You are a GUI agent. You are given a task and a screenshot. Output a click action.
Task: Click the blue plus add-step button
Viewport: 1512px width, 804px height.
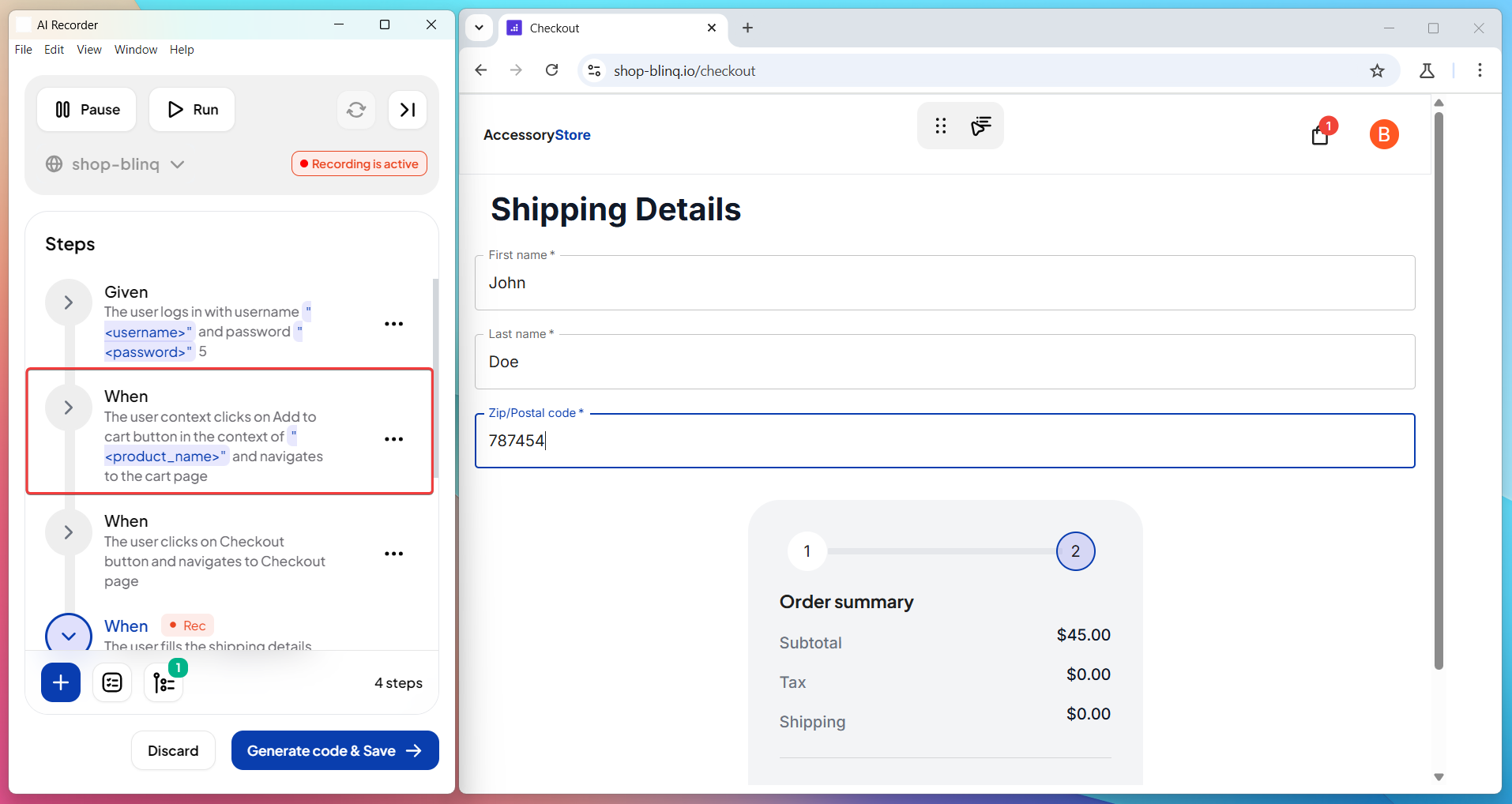61,682
